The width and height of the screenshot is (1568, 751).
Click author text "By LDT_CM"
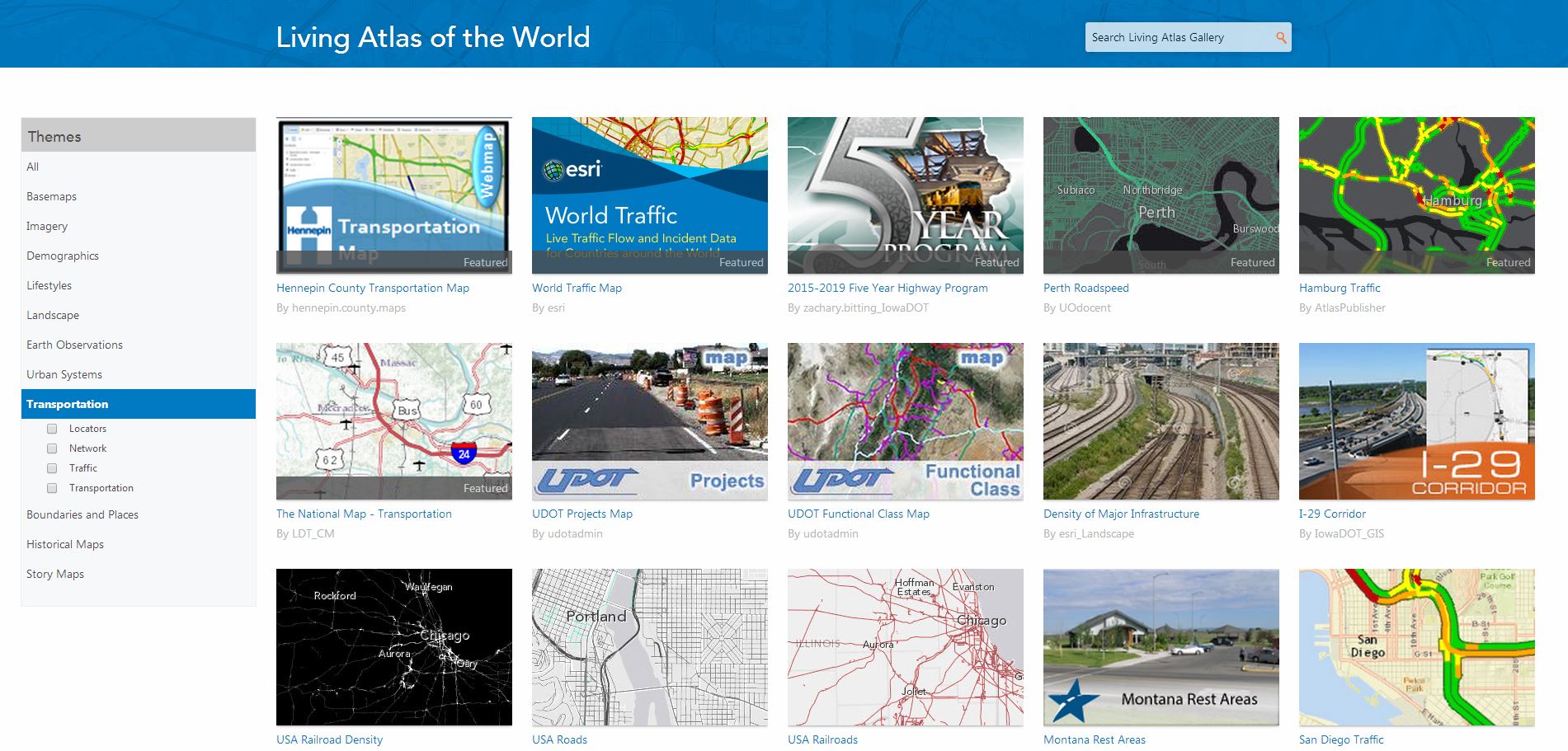pyautogui.click(x=305, y=533)
